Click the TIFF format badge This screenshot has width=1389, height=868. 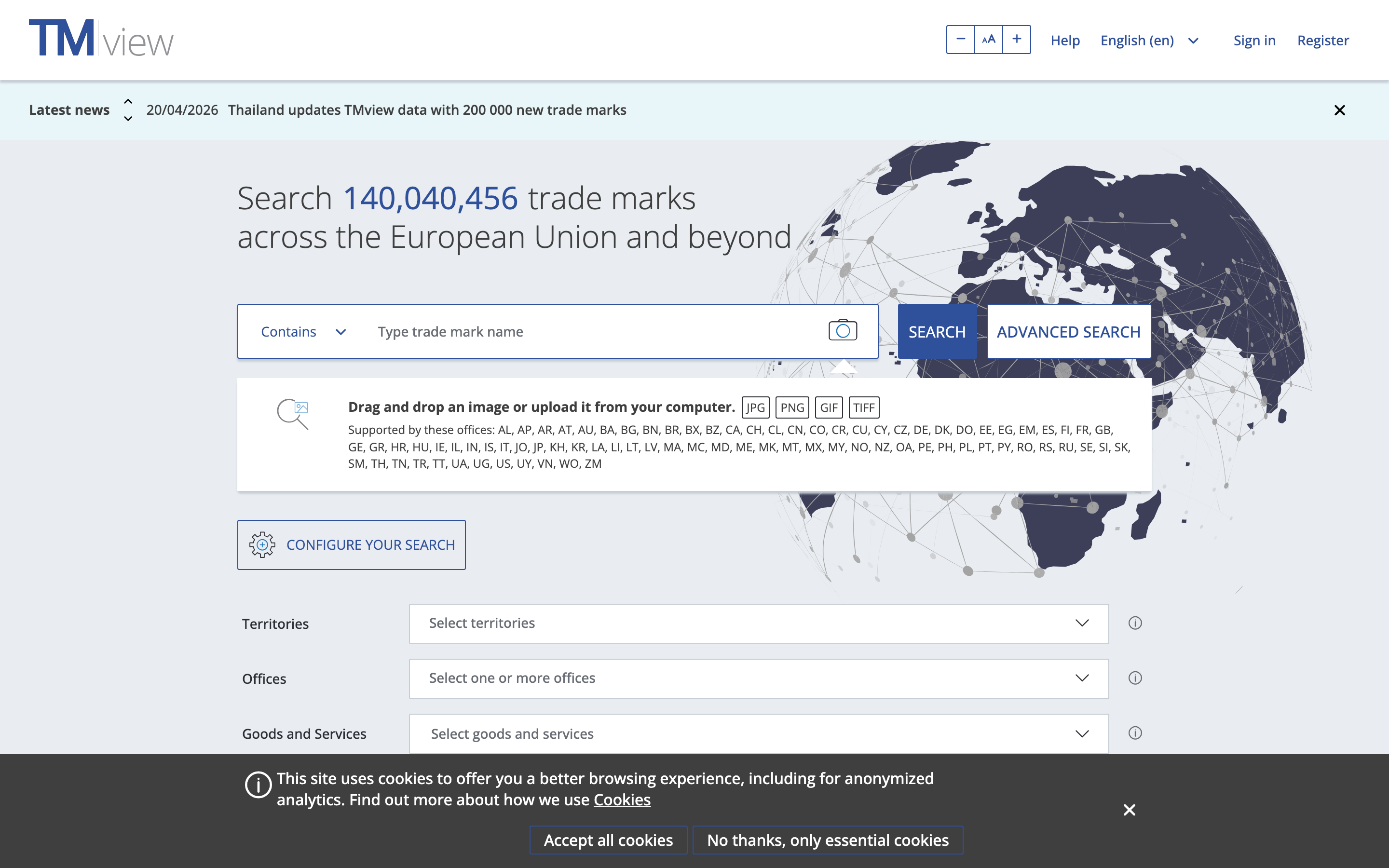pos(863,407)
